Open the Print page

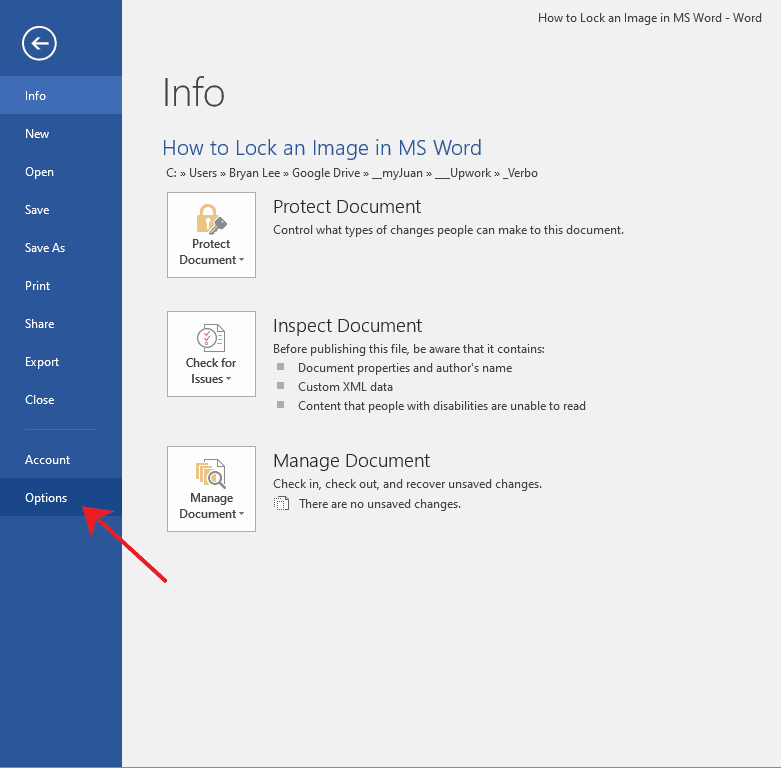click(x=61, y=285)
